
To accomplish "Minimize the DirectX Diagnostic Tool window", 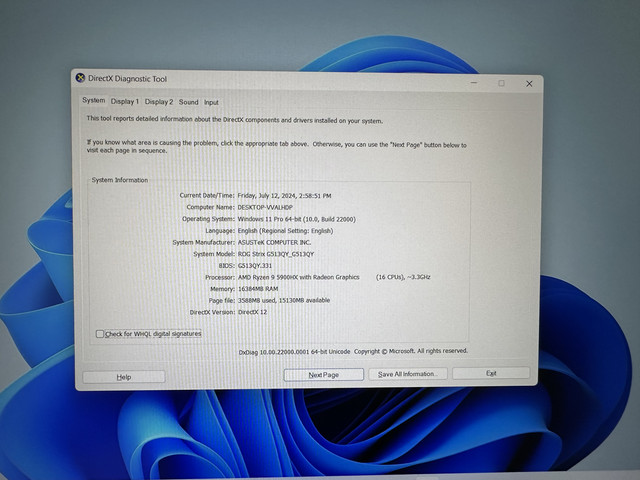I will [474, 83].
